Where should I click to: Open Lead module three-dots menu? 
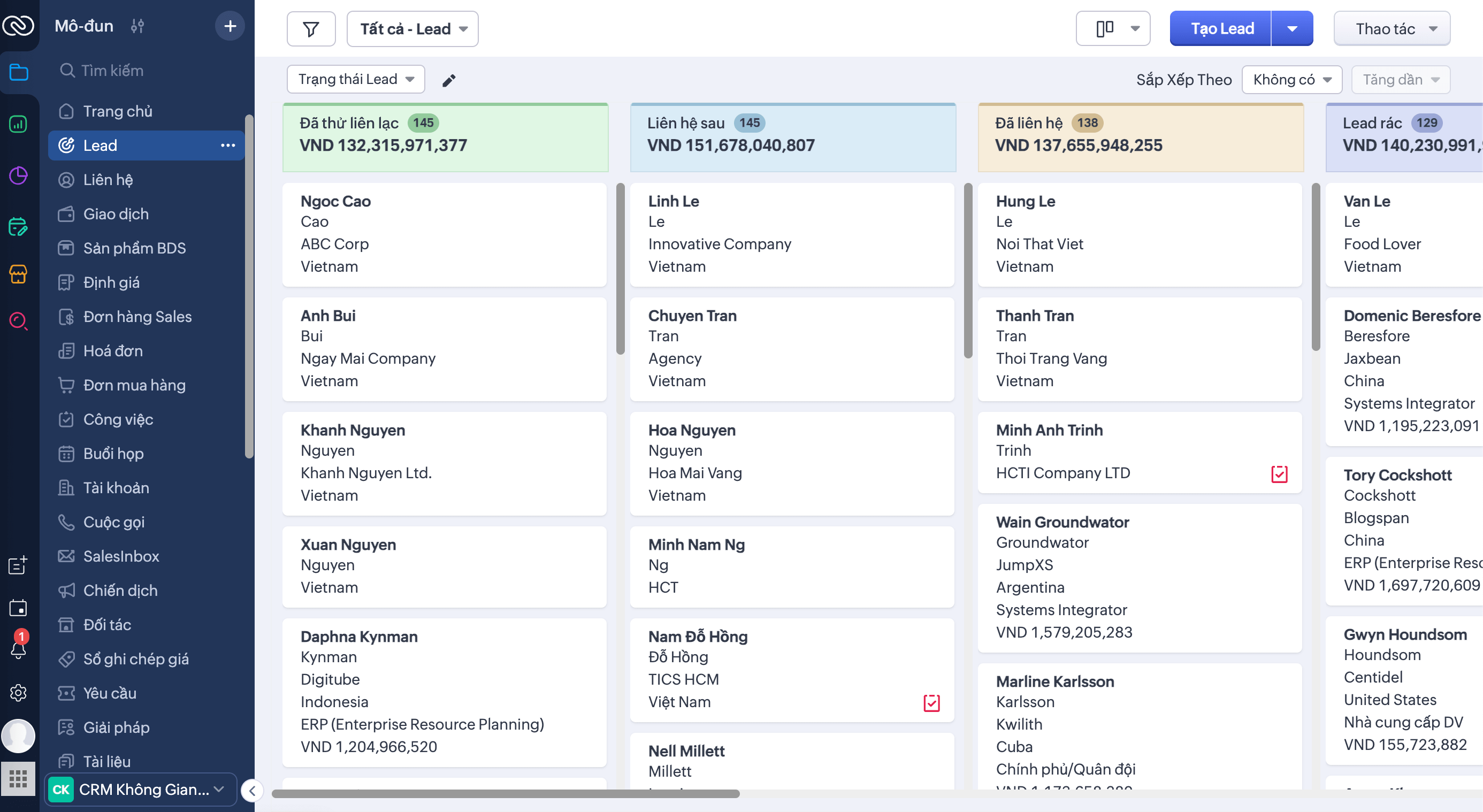pyautogui.click(x=228, y=145)
